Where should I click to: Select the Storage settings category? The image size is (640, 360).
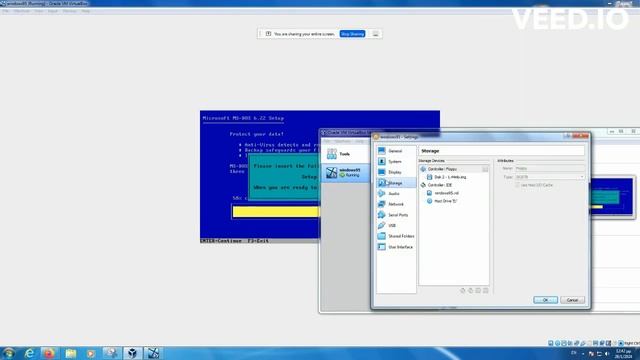coord(395,183)
